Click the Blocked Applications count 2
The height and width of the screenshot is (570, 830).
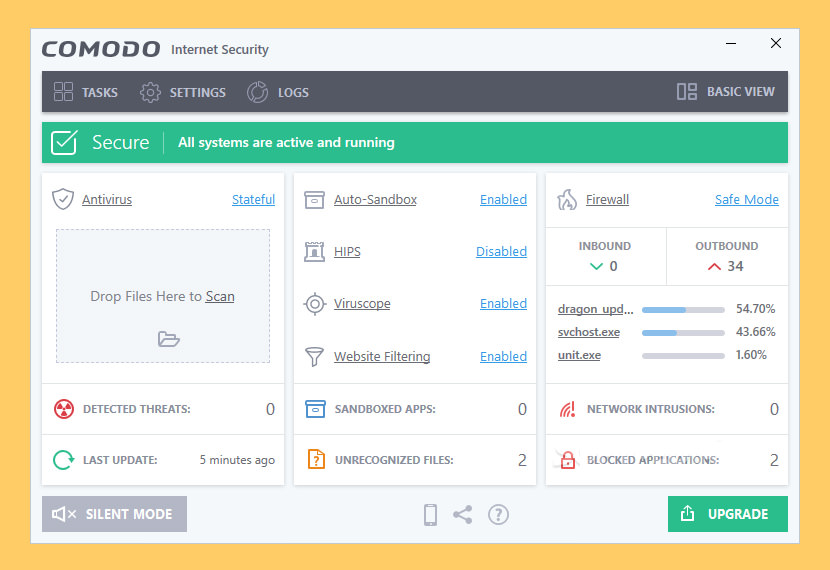(x=774, y=460)
